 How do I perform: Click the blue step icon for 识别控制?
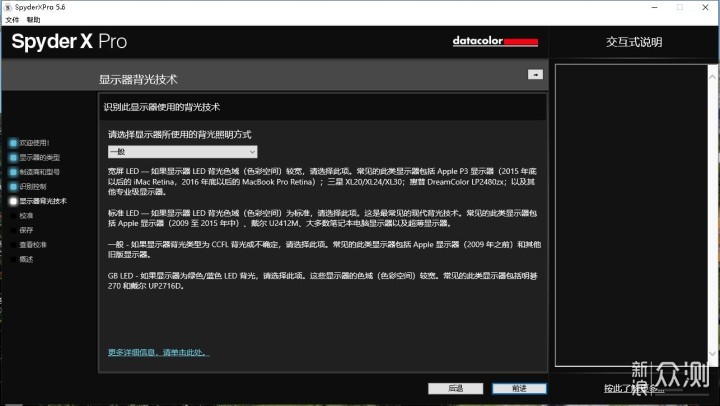point(13,186)
